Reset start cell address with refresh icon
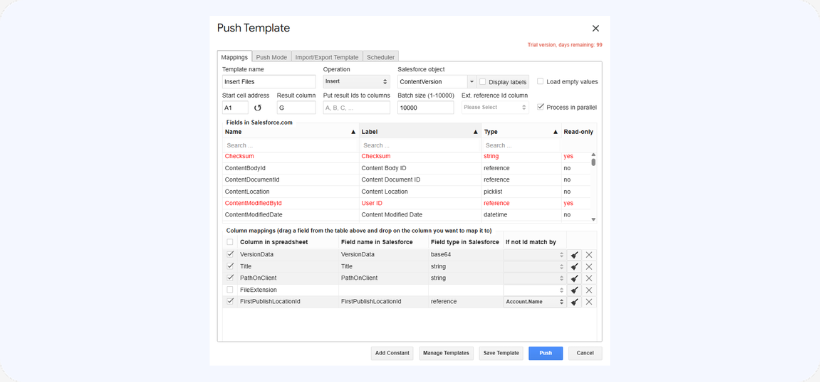Image resolution: width=820 pixels, height=382 pixels. tap(257, 108)
